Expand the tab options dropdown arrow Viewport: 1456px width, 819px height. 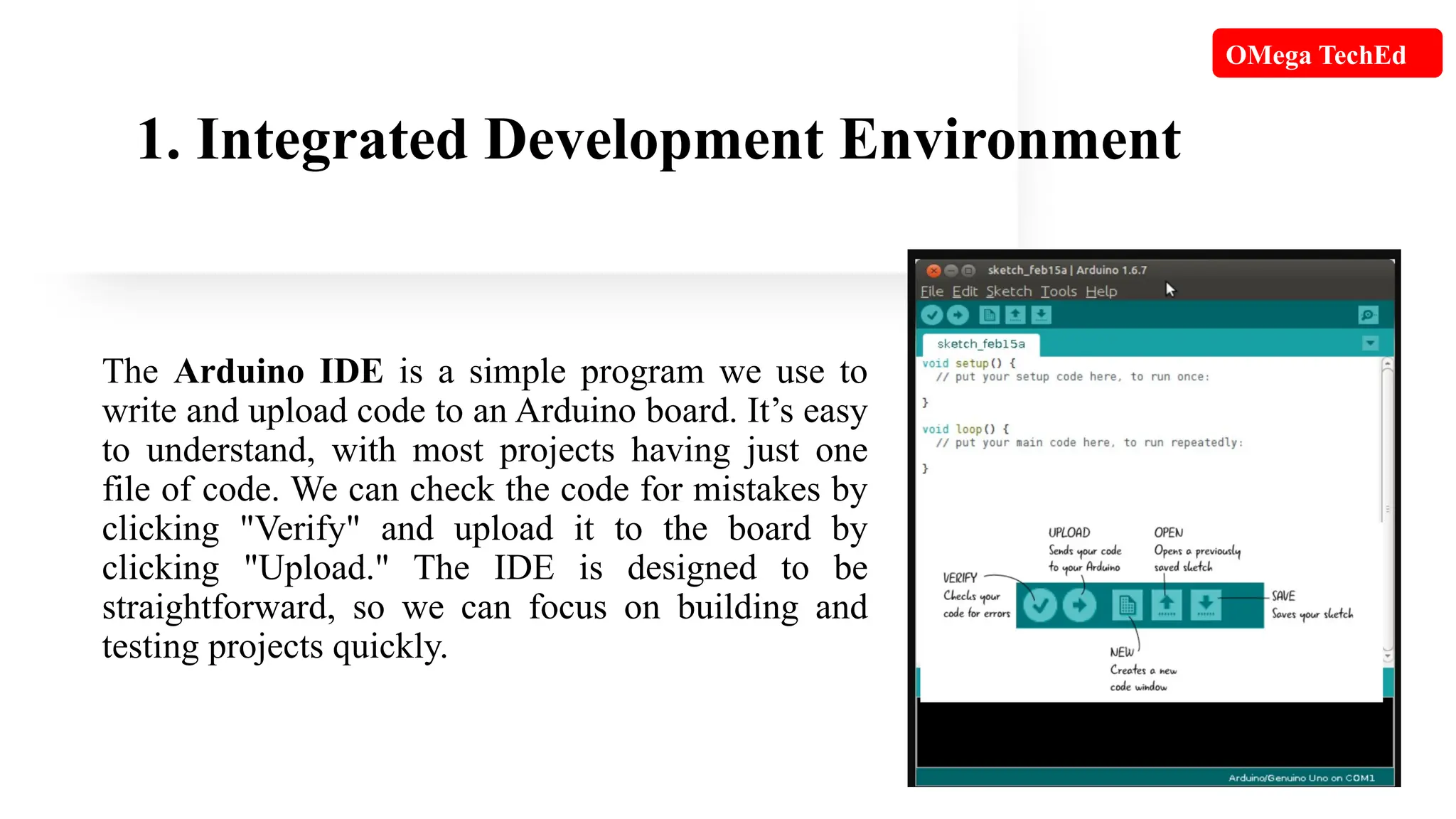(1370, 344)
